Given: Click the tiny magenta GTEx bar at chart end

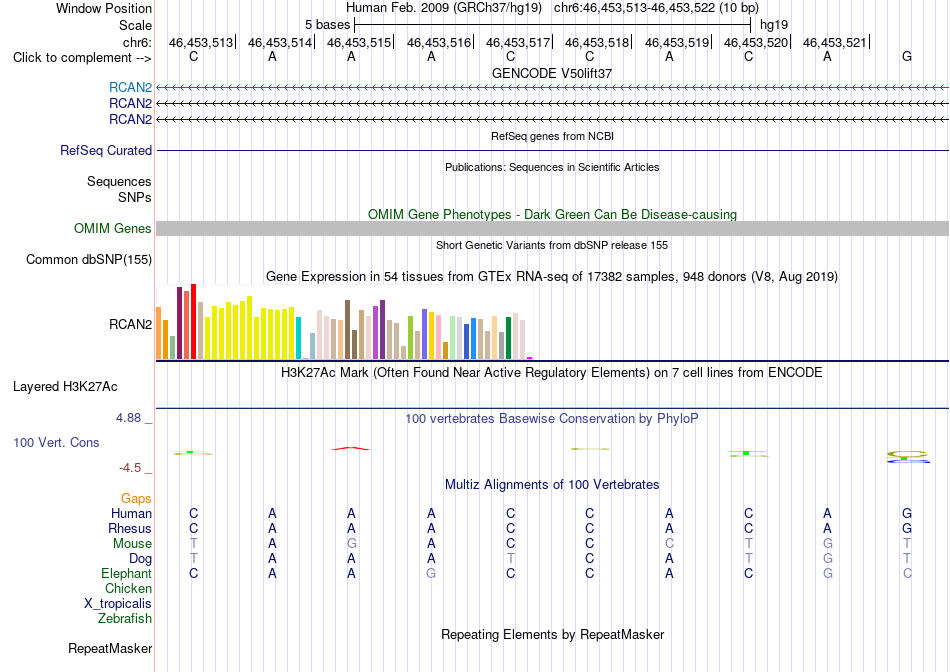Looking at the screenshot, I should [530, 358].
